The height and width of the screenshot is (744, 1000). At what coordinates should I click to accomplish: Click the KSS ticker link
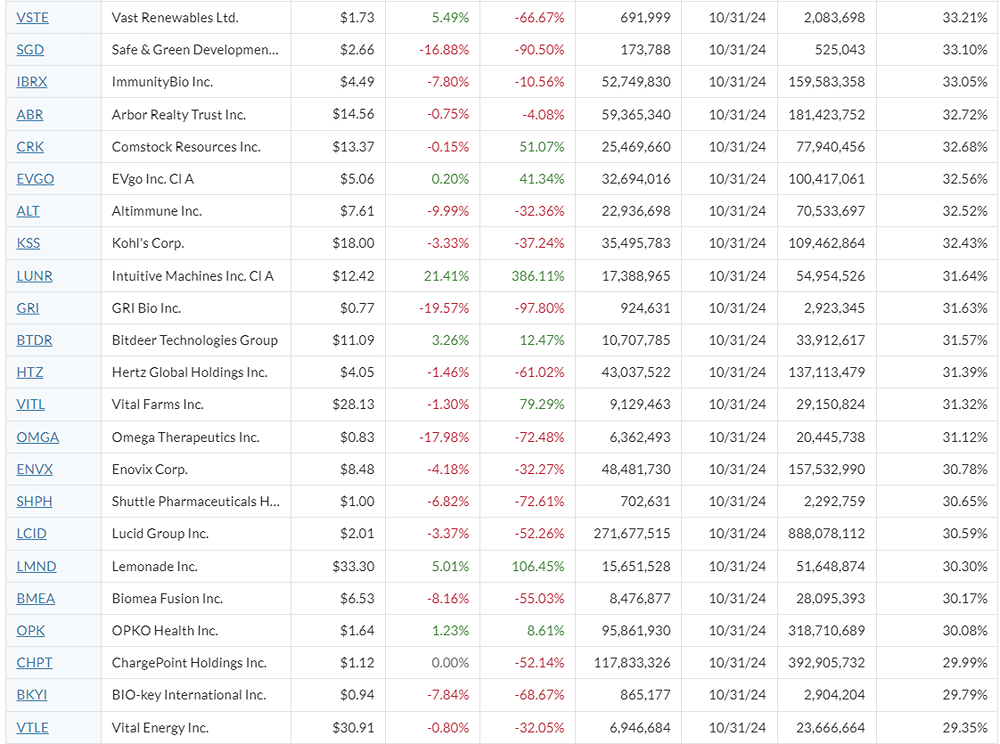pyautogui.click(x=29, y=243)
